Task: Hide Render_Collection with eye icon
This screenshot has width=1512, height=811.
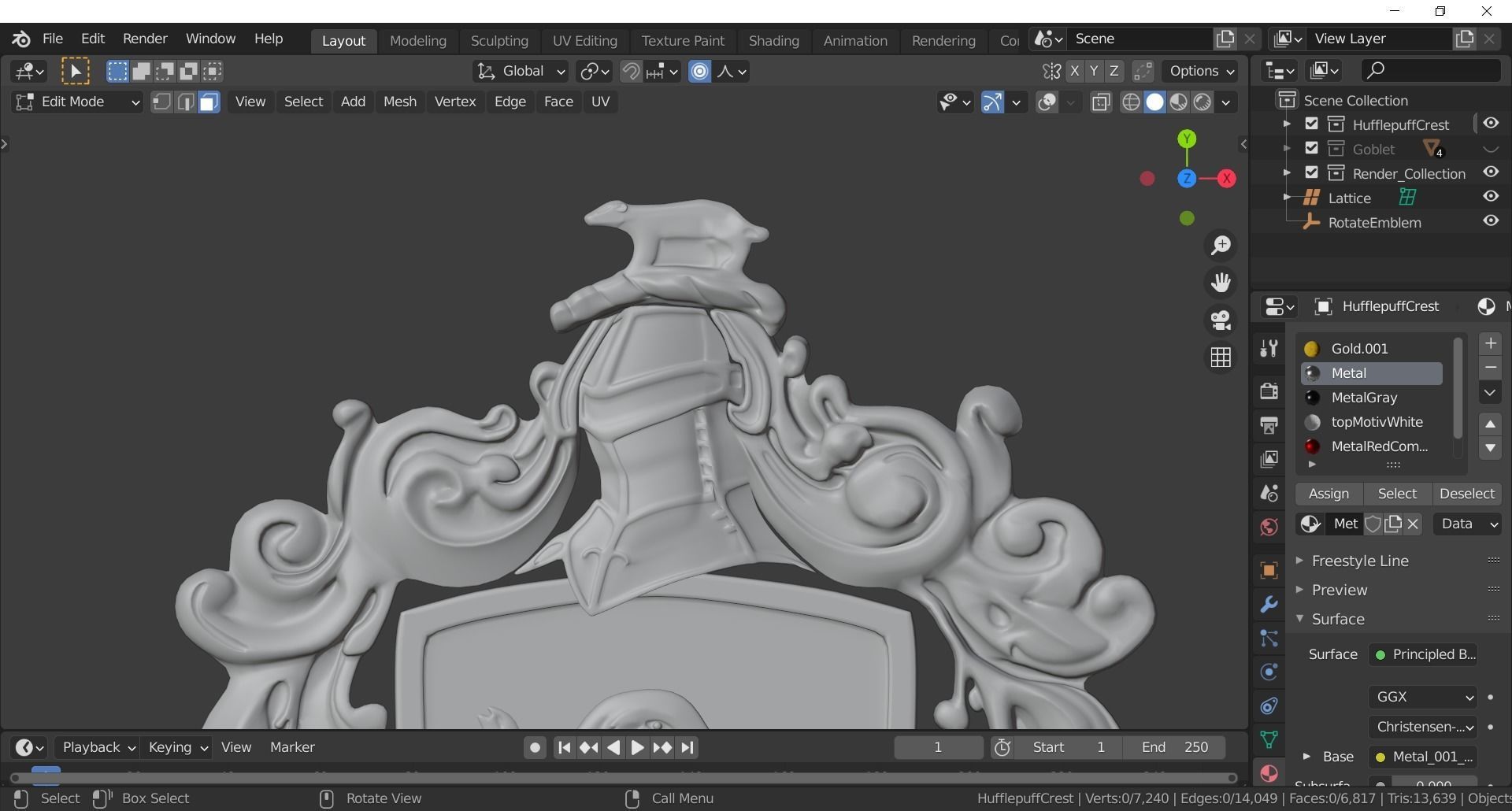Action: point(1490,172)
